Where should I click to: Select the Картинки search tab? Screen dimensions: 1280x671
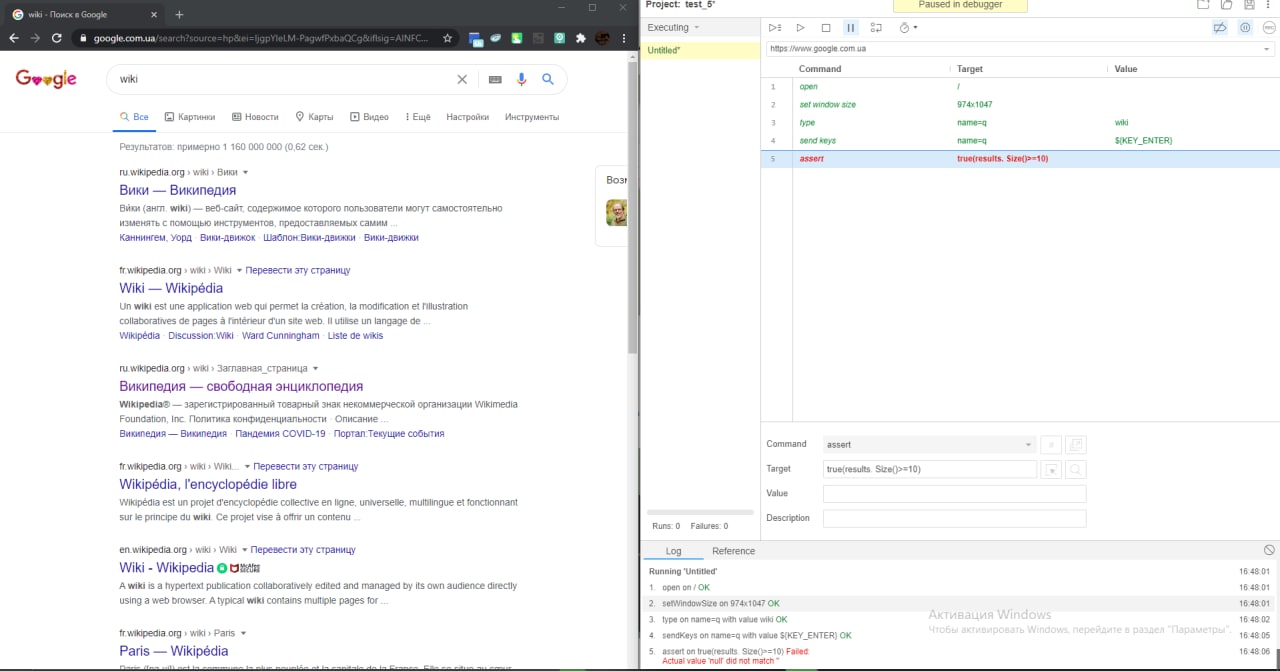click(x=190, y=117)
